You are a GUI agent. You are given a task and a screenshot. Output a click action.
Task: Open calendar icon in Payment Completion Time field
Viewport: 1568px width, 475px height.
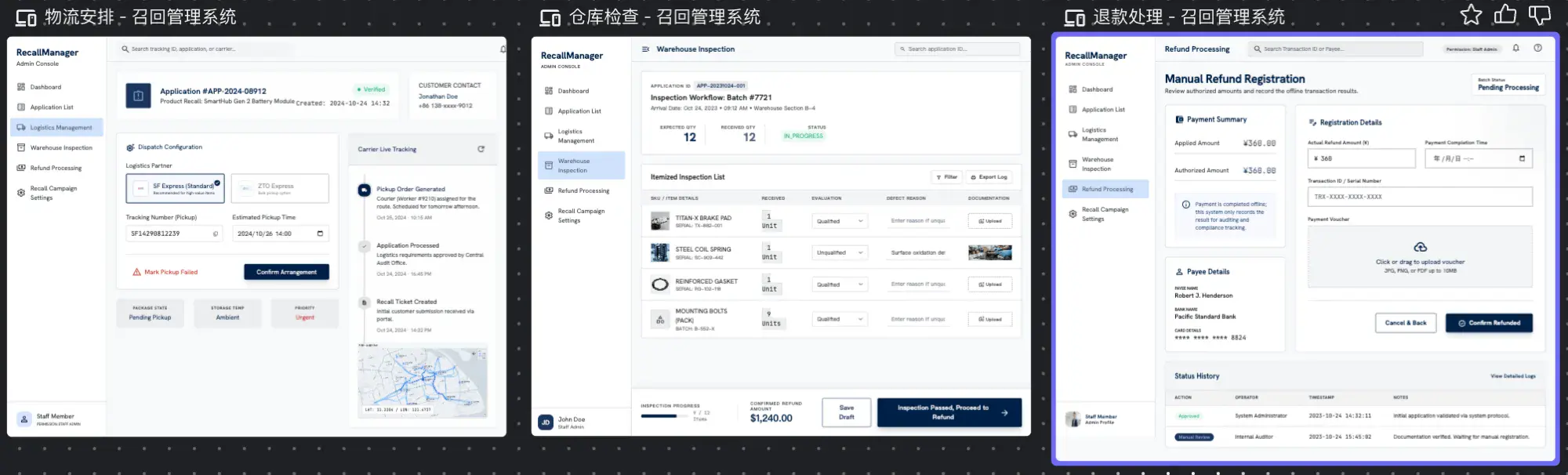(1522, 158)
